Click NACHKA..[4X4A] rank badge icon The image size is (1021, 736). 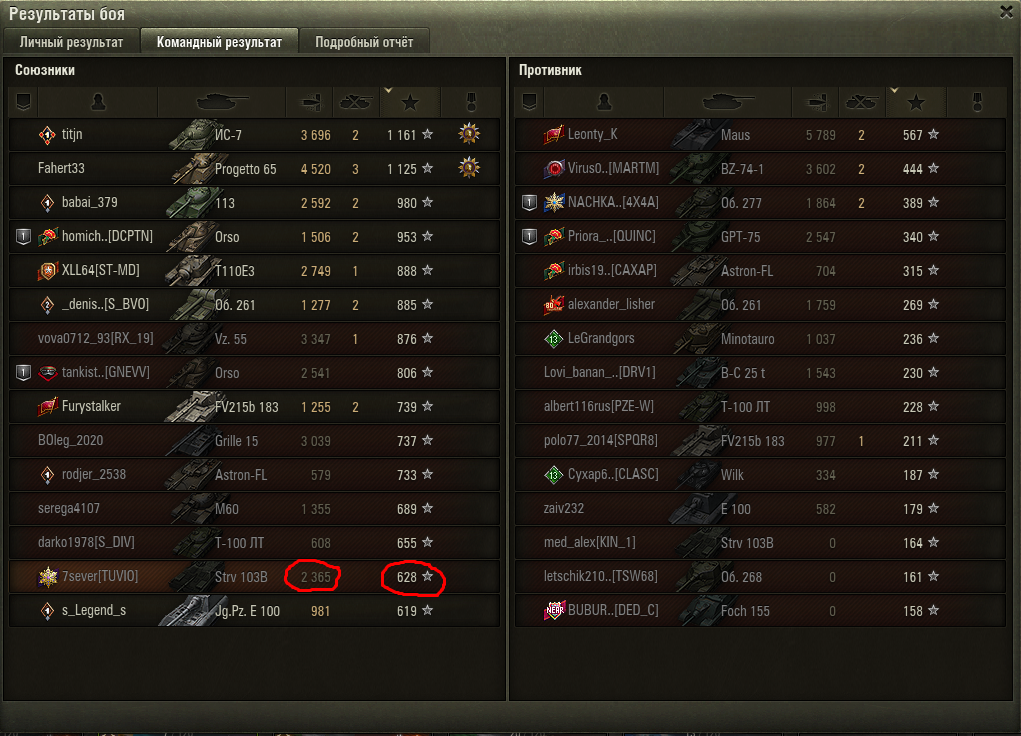click(x=554, y=203)
